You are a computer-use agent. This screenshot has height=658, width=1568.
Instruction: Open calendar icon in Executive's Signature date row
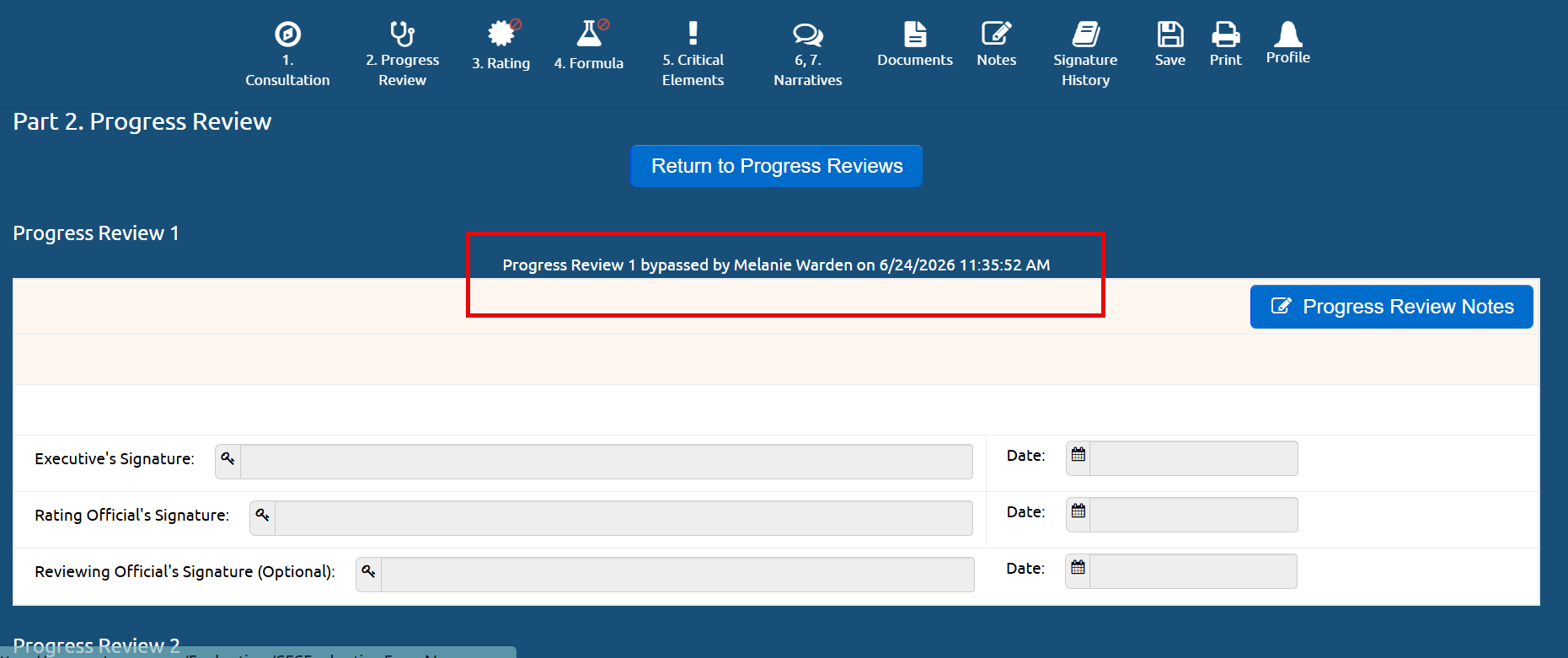coord(1078,456)
